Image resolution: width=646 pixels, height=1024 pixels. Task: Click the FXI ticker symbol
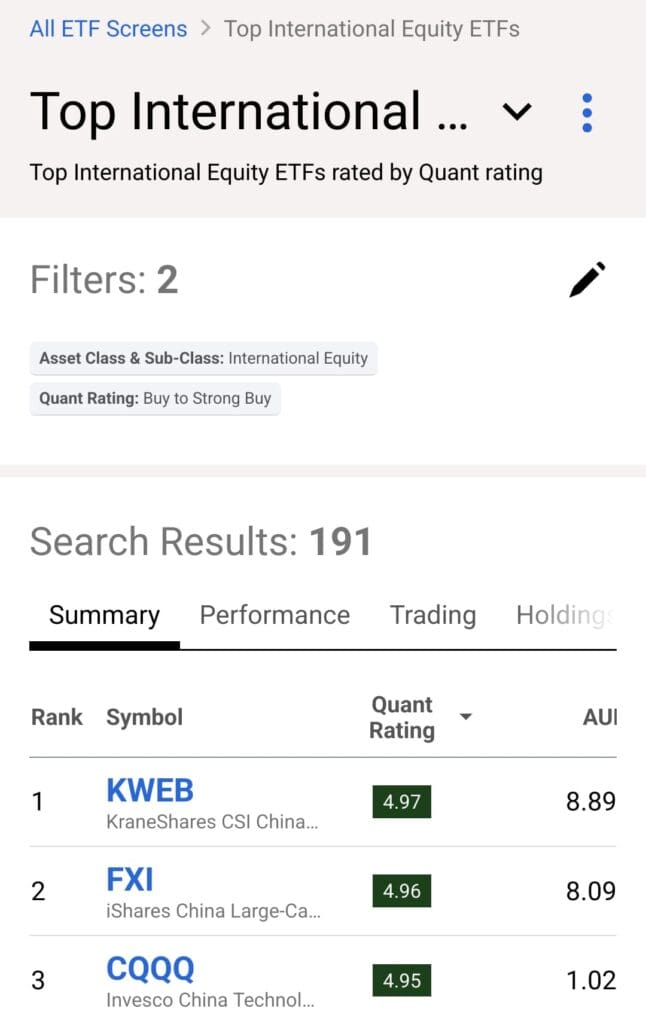[x=127, y=878]
